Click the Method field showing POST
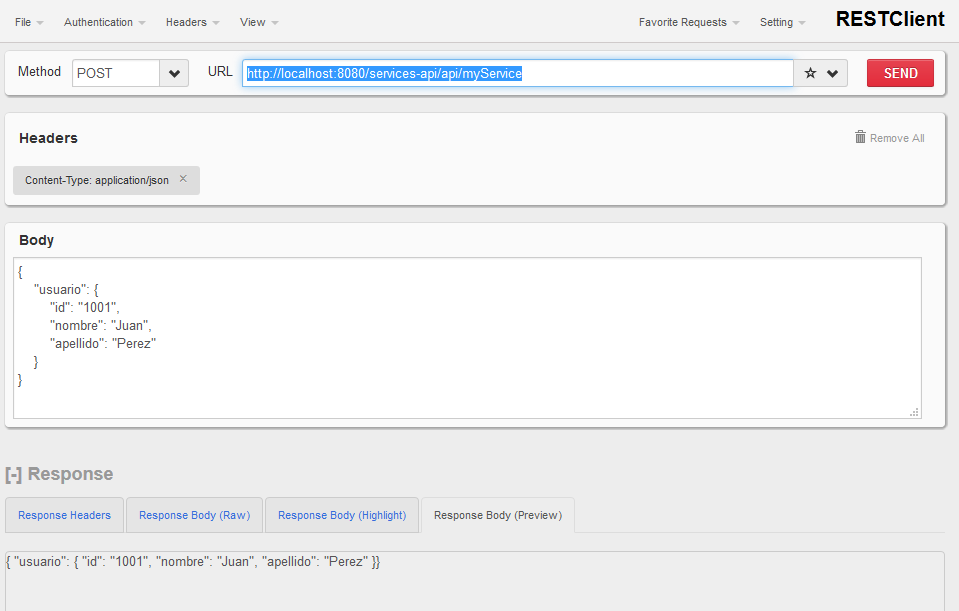The width and height of the screenshot is (959, 611). pos(116,73)
